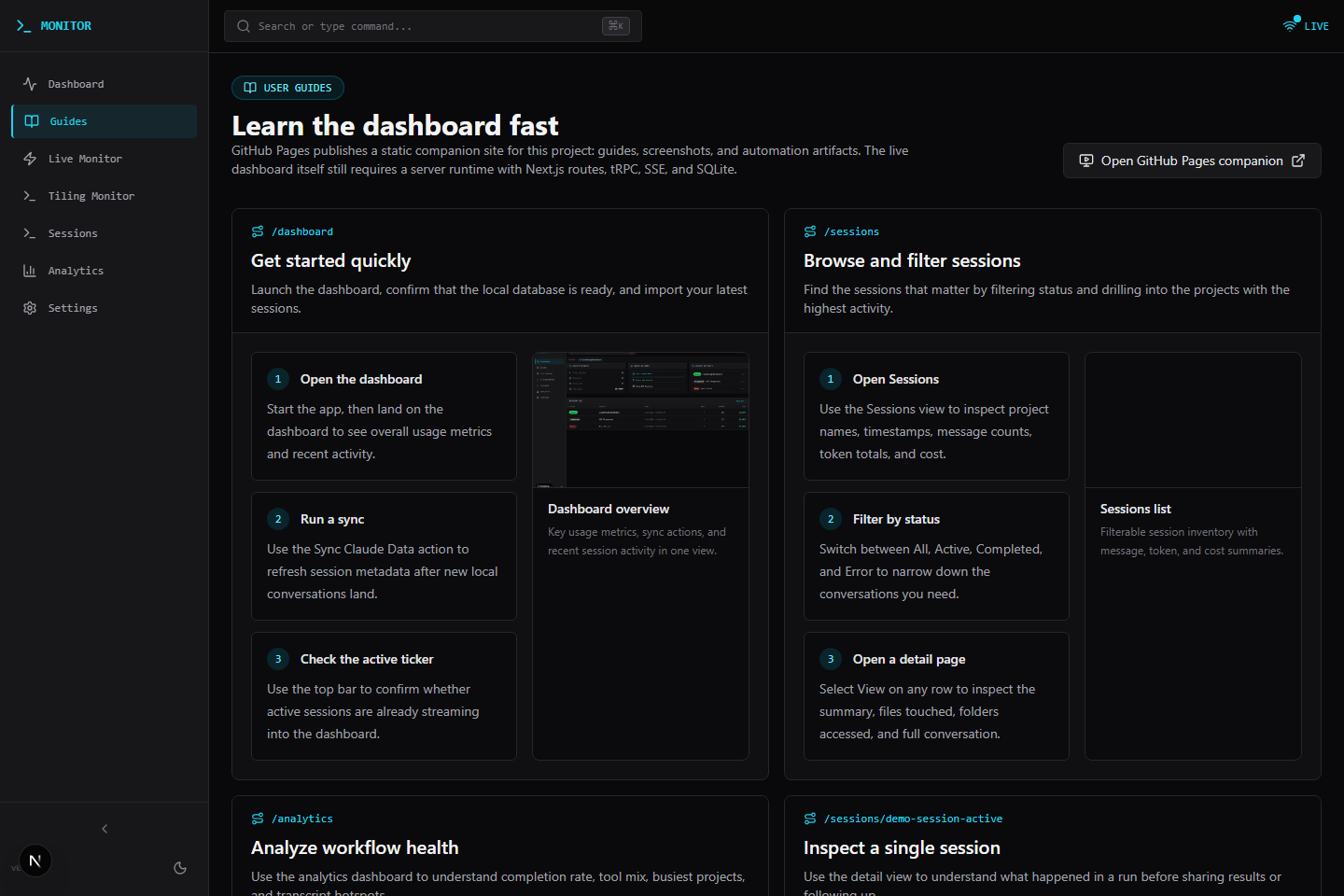Click step 3 Open a detail page card
The height and width of the screenshot is (896, 1344).
936,696
